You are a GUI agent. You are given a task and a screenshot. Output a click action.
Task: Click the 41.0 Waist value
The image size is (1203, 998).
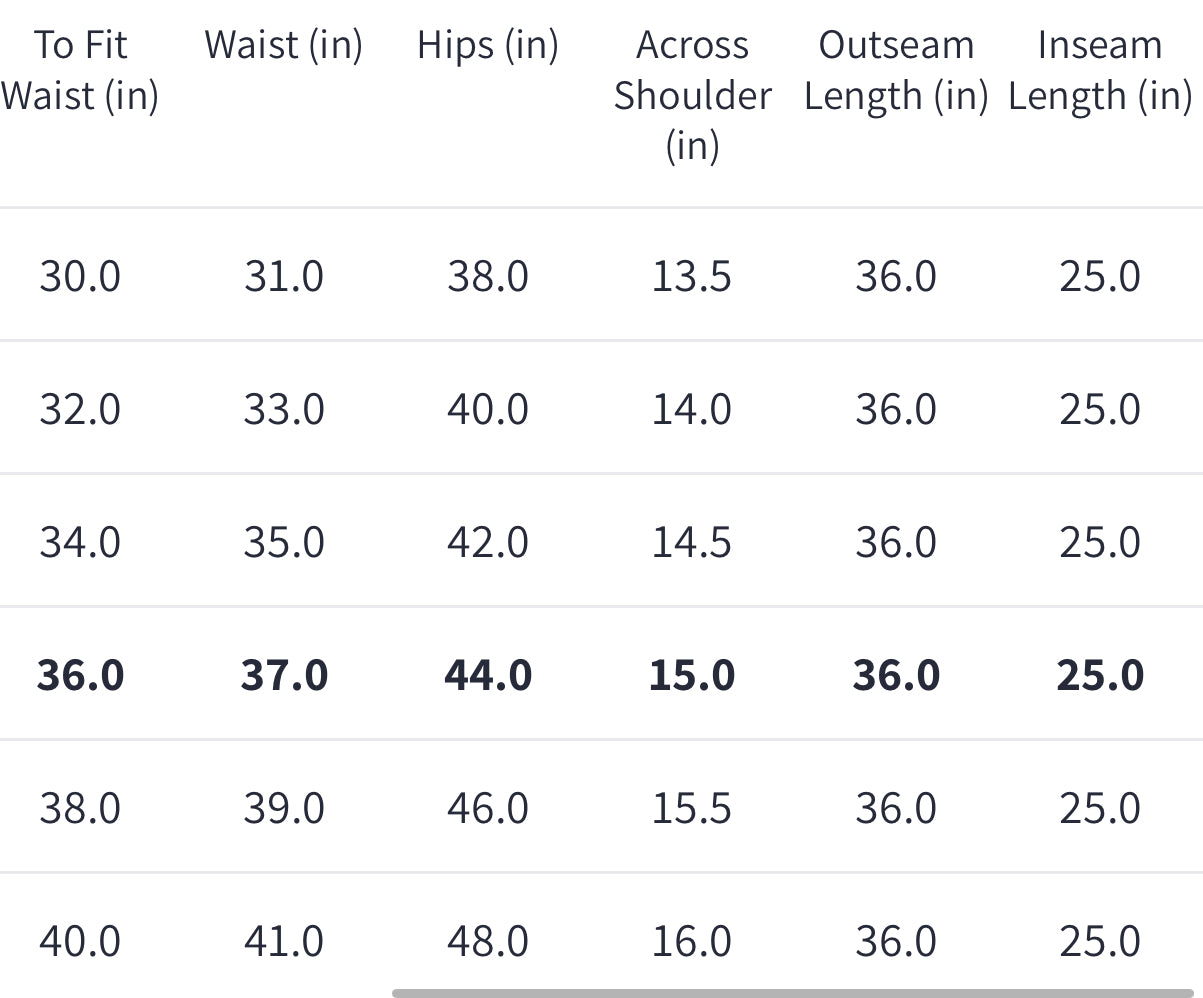tap(284, 941)
